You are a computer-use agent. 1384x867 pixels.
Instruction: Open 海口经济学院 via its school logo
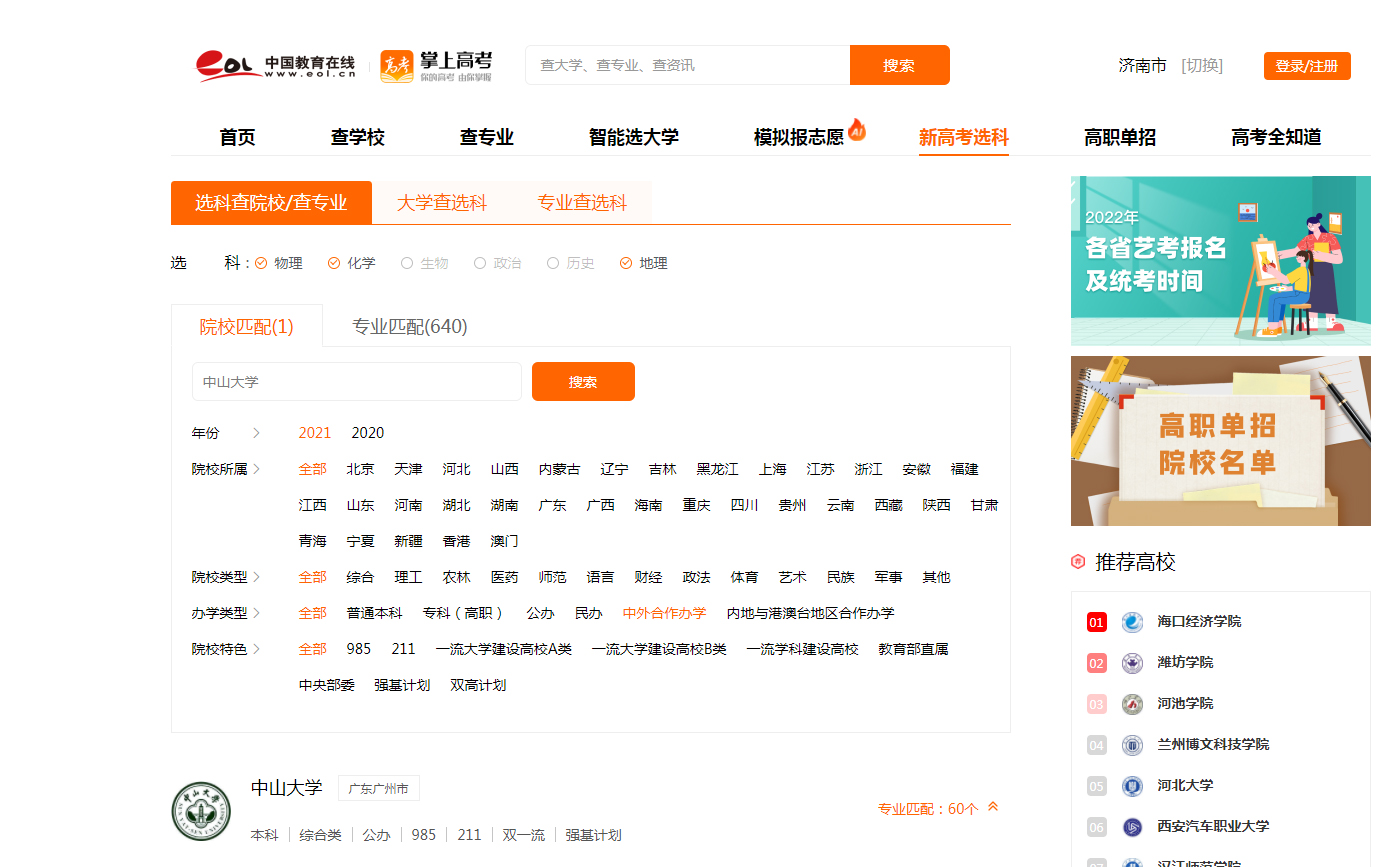(x=1131, y=621)
